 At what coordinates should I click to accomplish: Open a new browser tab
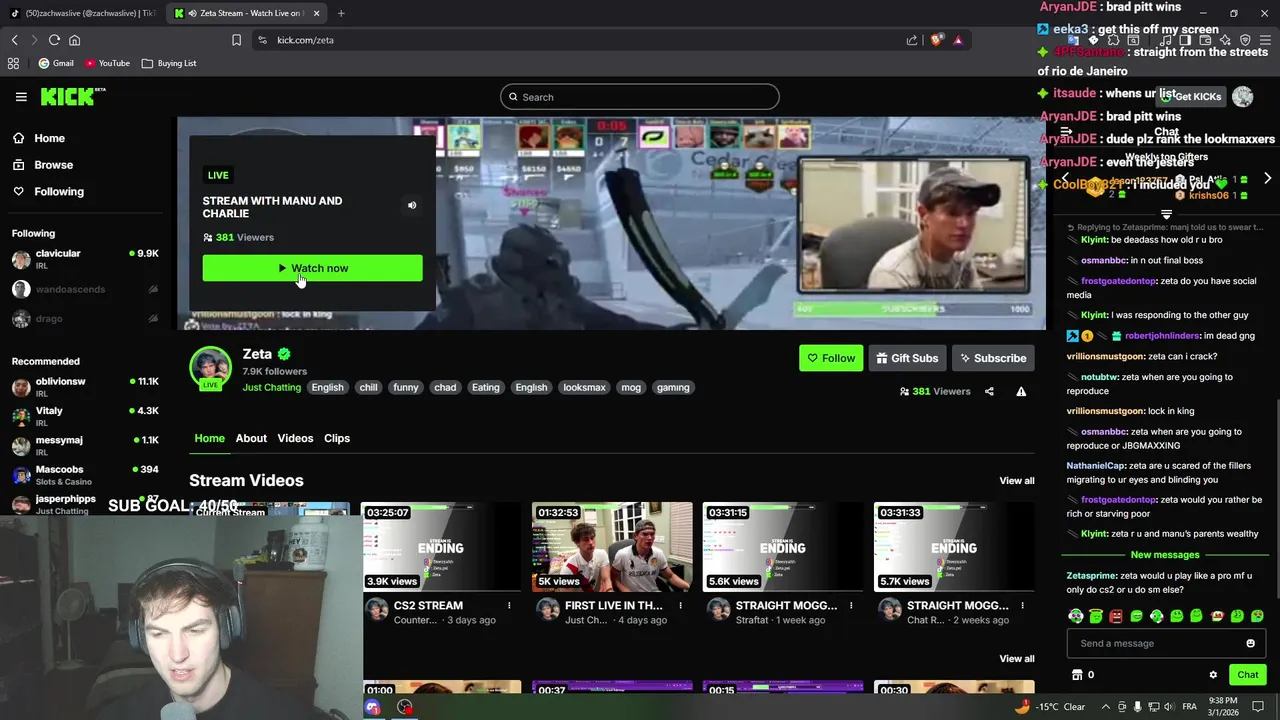coord(341,13)
